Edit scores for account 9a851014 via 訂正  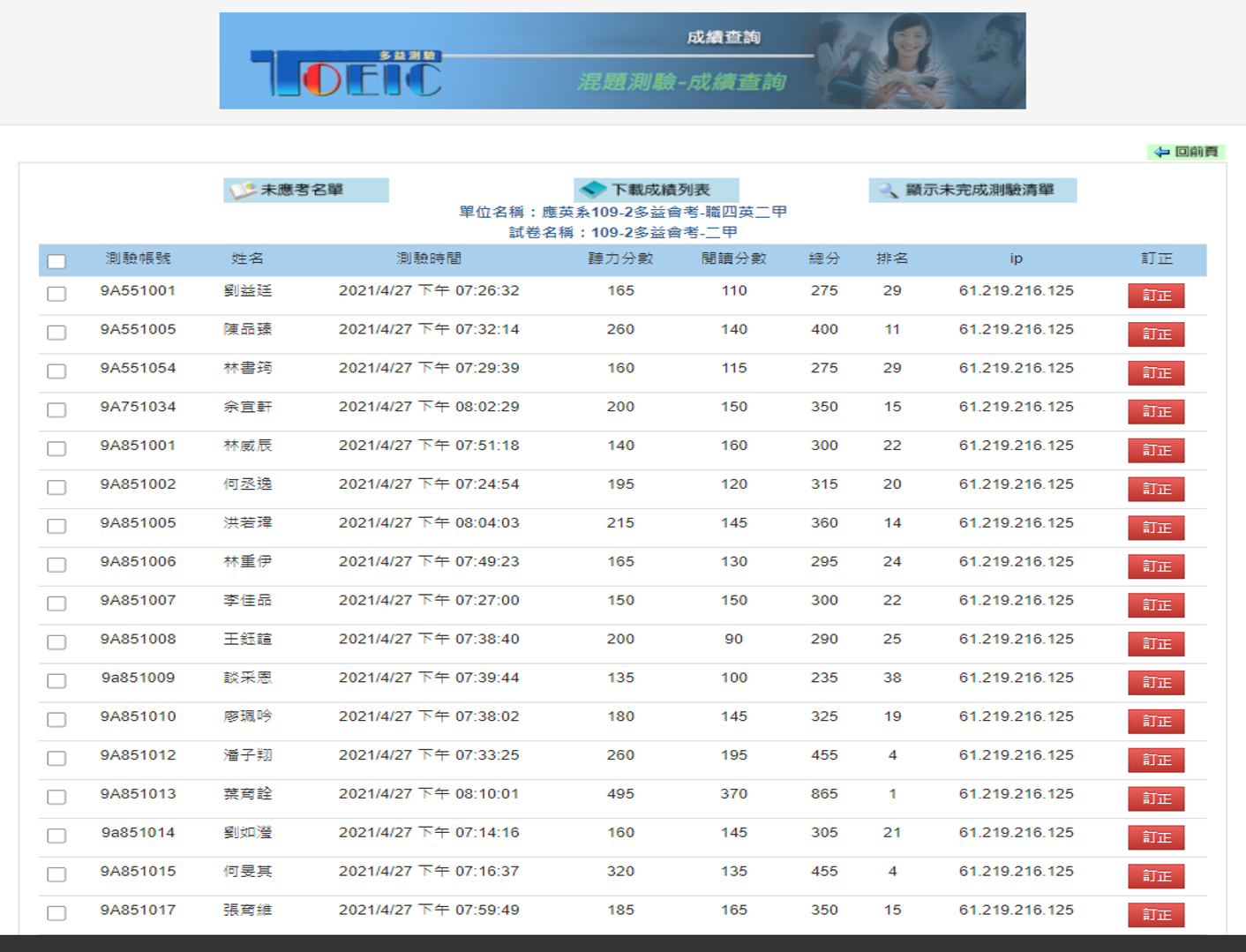pyautogui.click(x=1156, y=839)
